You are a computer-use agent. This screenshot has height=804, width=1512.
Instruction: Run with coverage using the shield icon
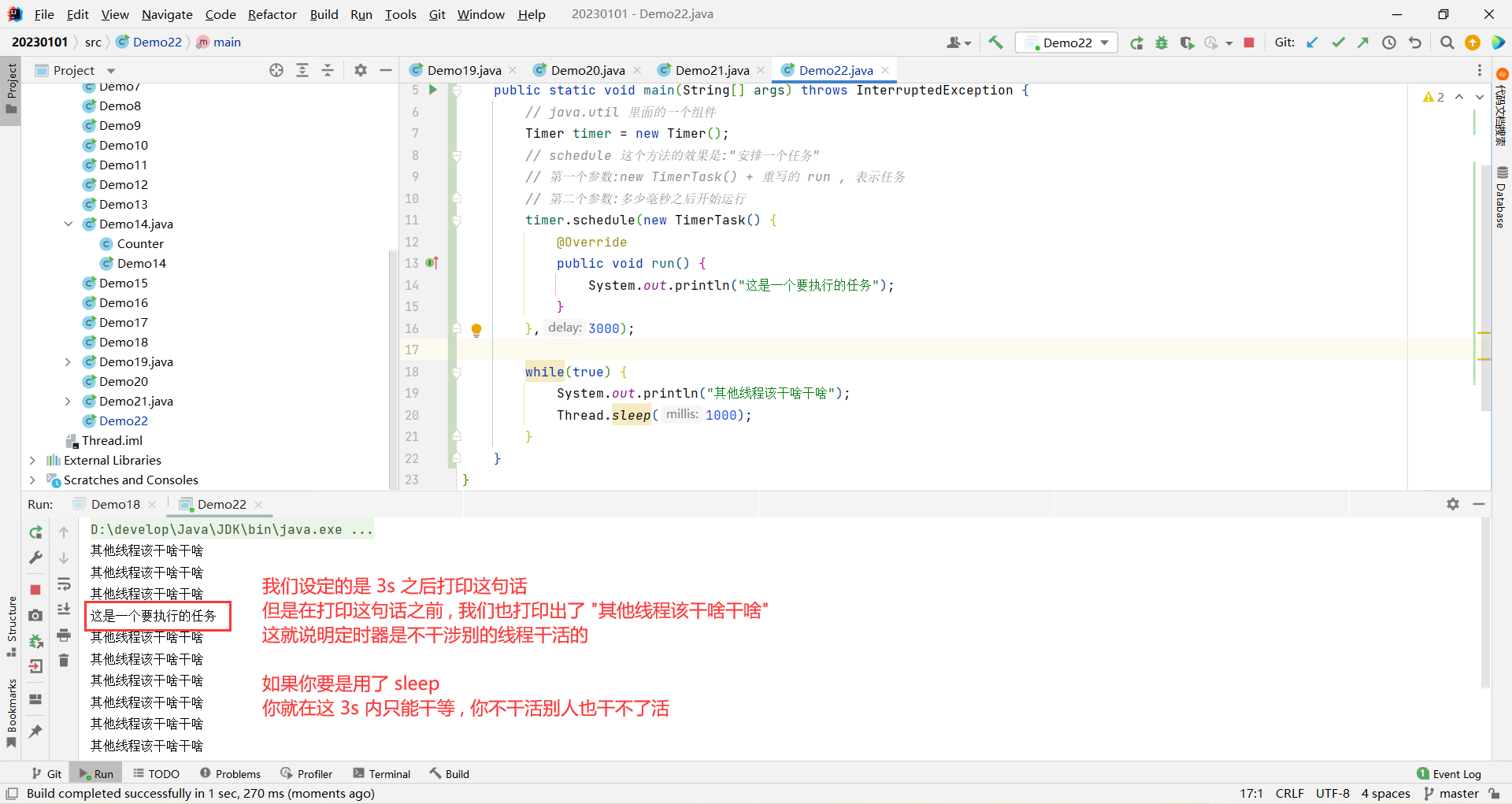pos(1187,43)
